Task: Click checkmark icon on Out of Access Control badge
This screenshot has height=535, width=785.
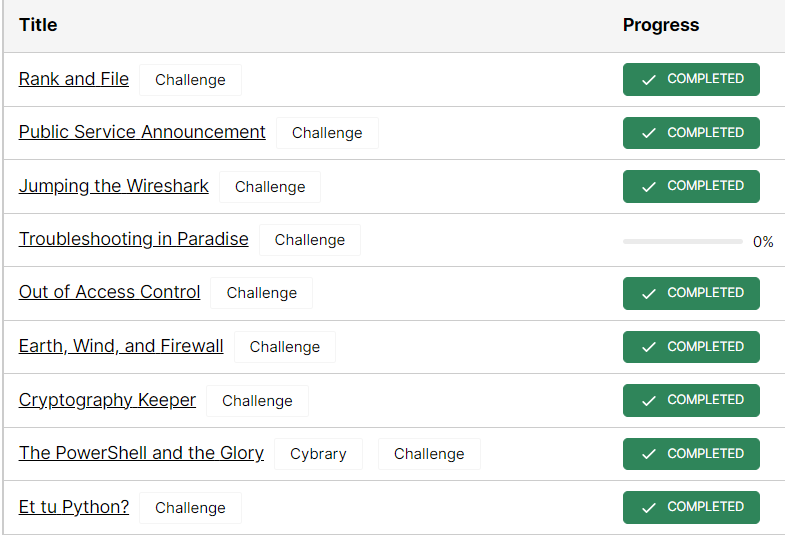Action: click(649, 293)
